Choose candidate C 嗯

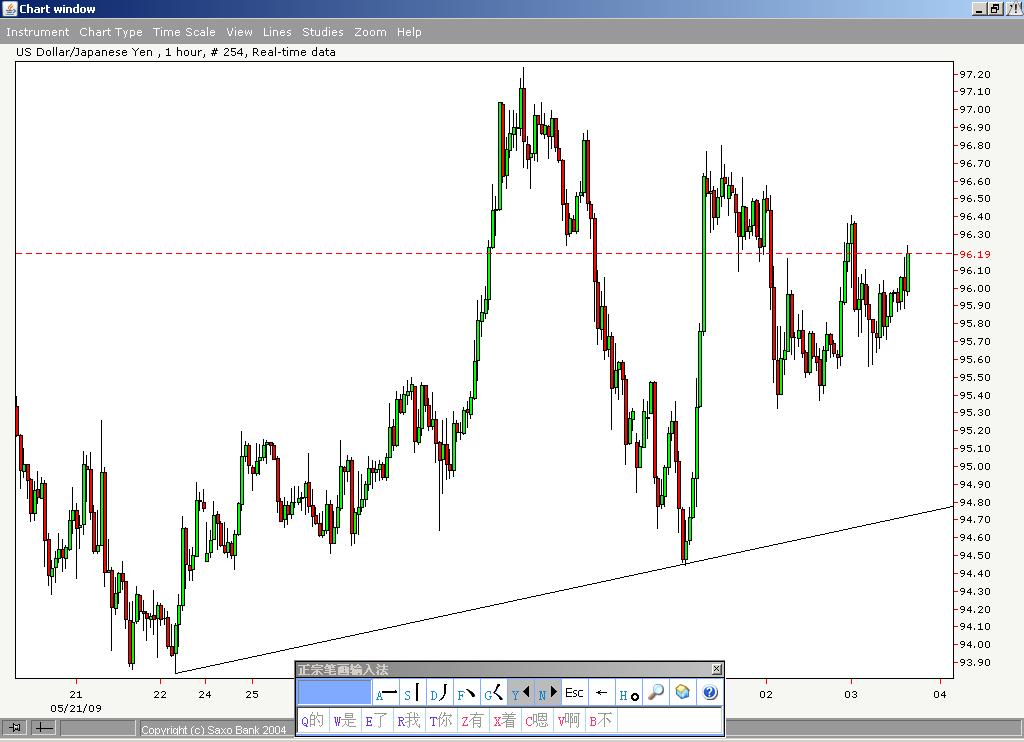pyautogui.click(x=537, y=720)
